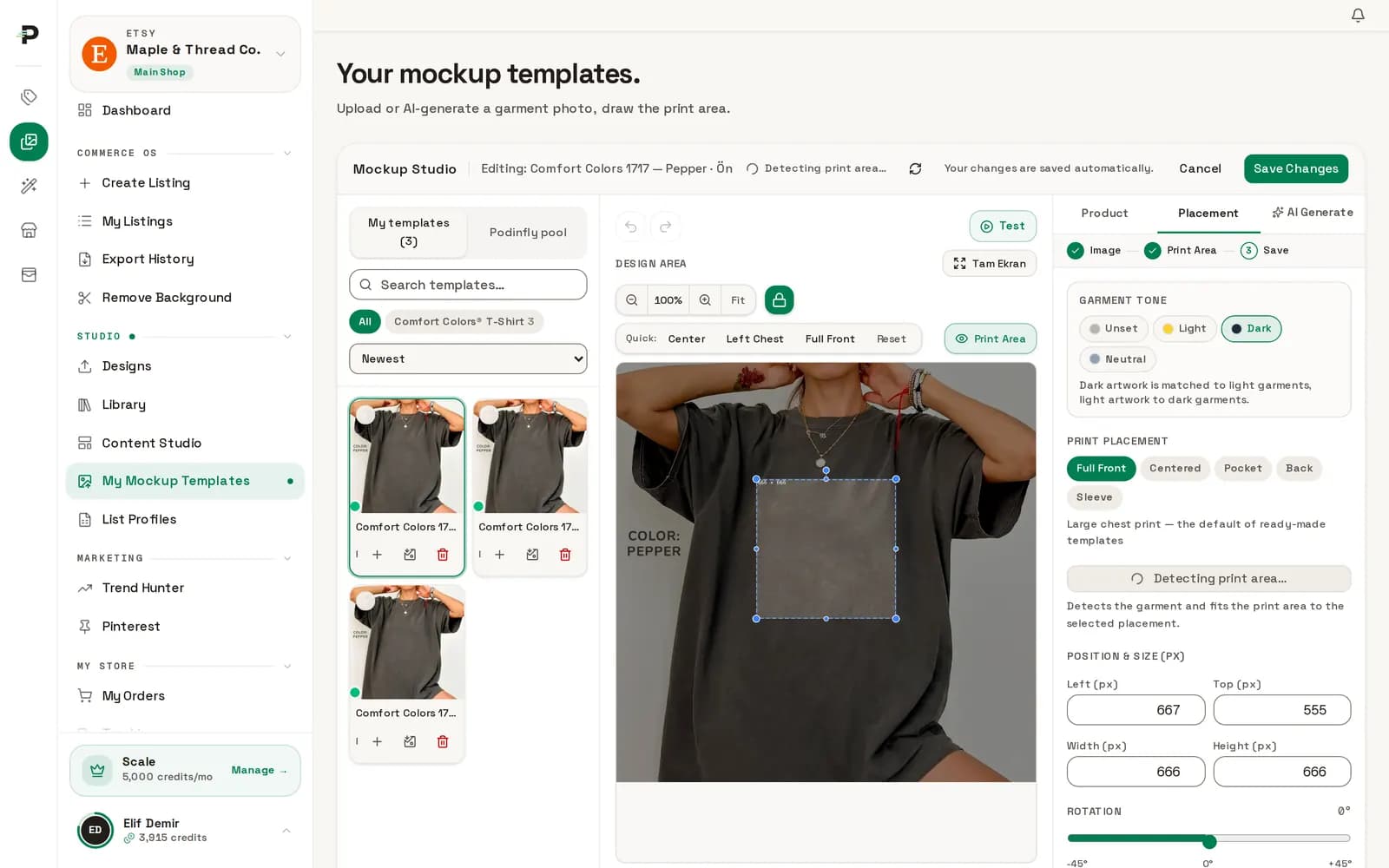The width and height of the screenshot is (1389, 868).
Task: Switch to the Podinfly pool tab
Action: pos(528,233)
